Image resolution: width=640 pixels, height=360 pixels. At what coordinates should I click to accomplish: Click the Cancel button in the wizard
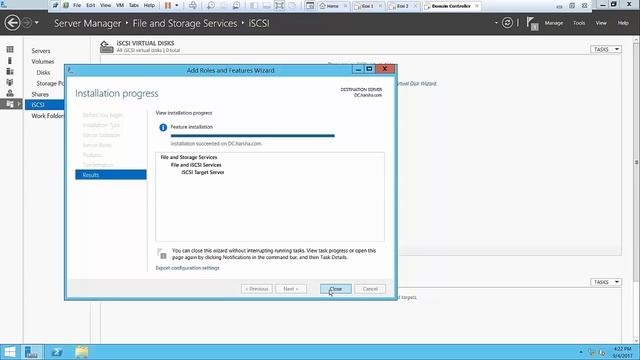pyautogui.click(x=370, y=289)
